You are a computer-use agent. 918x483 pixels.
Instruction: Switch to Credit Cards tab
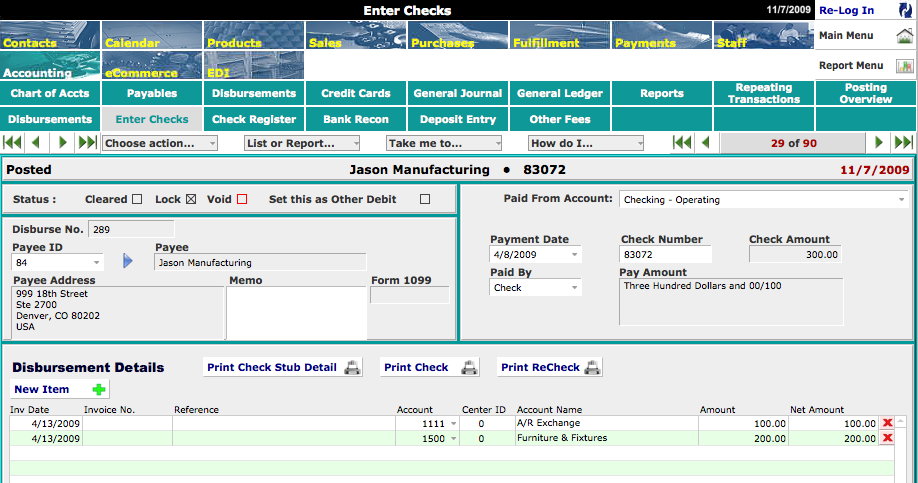tap(356, 93)
